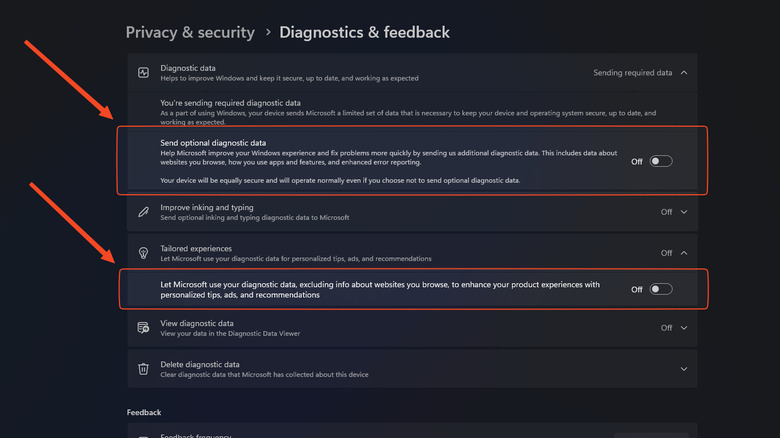Click the Tailored experiences lightbulb icon

143,253
